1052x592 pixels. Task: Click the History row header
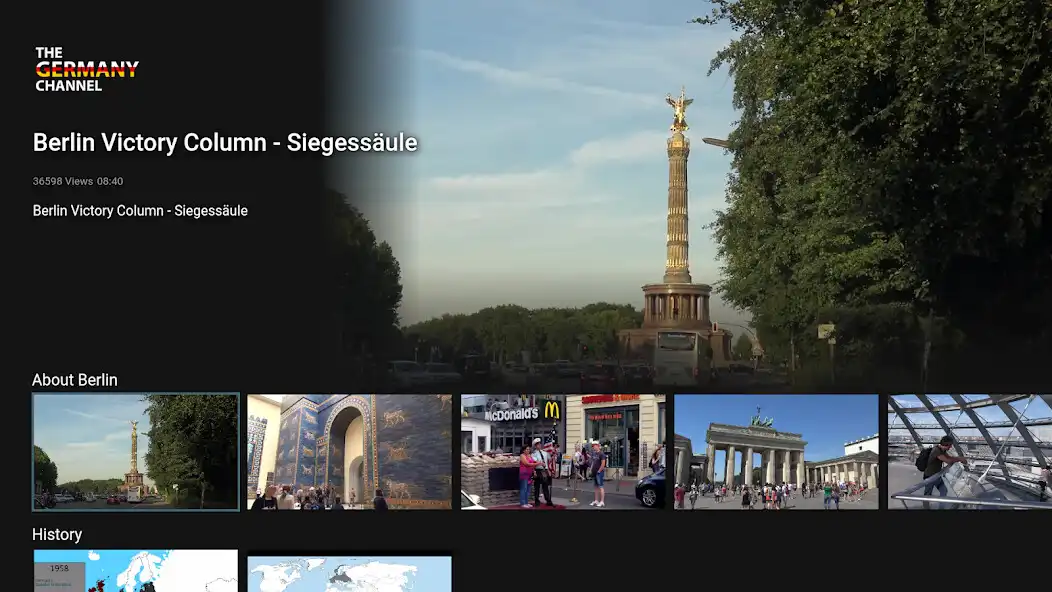57,534
